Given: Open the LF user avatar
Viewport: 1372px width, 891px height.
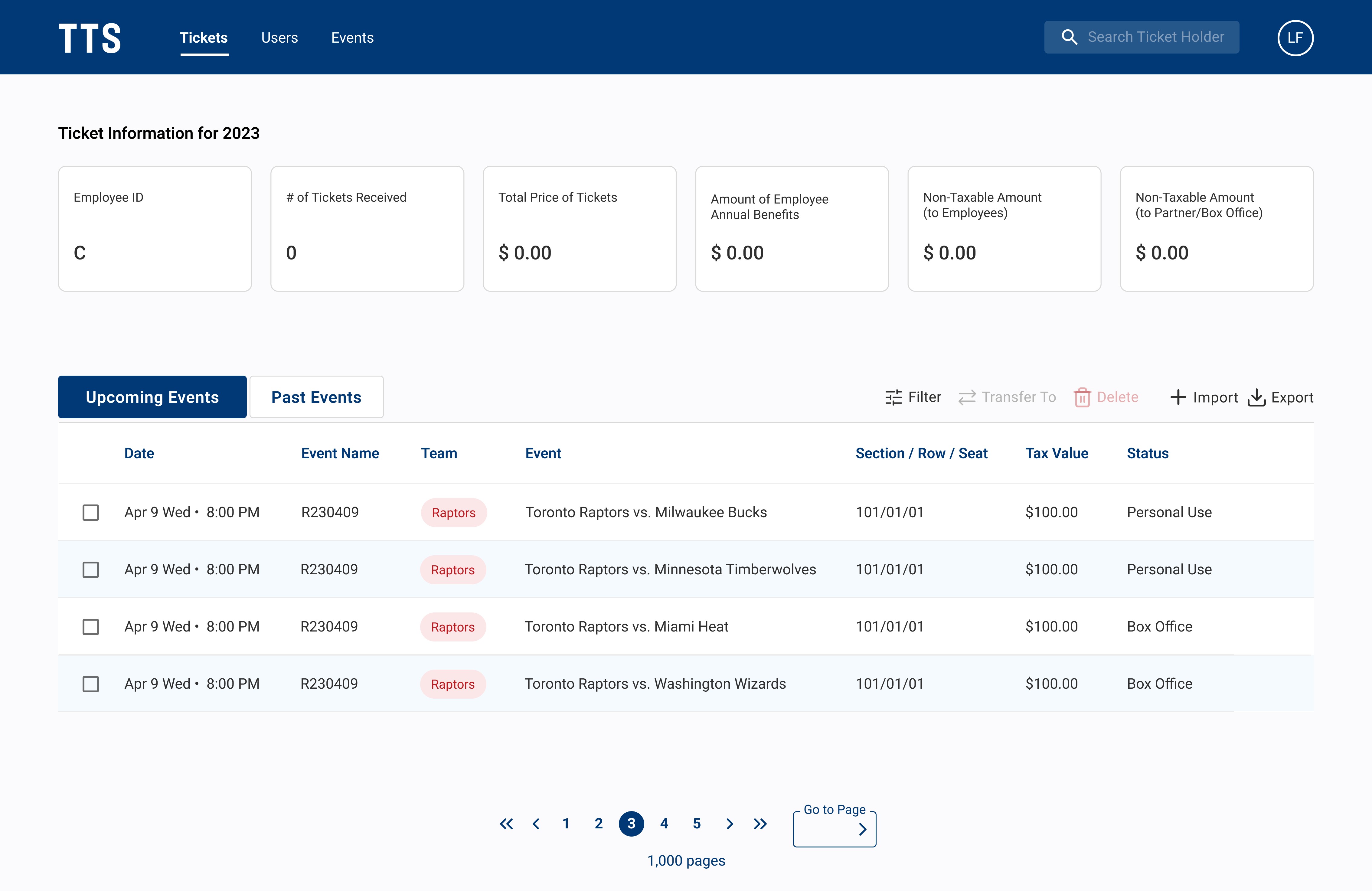Looking at the screenshot, I should [1295, 38].
